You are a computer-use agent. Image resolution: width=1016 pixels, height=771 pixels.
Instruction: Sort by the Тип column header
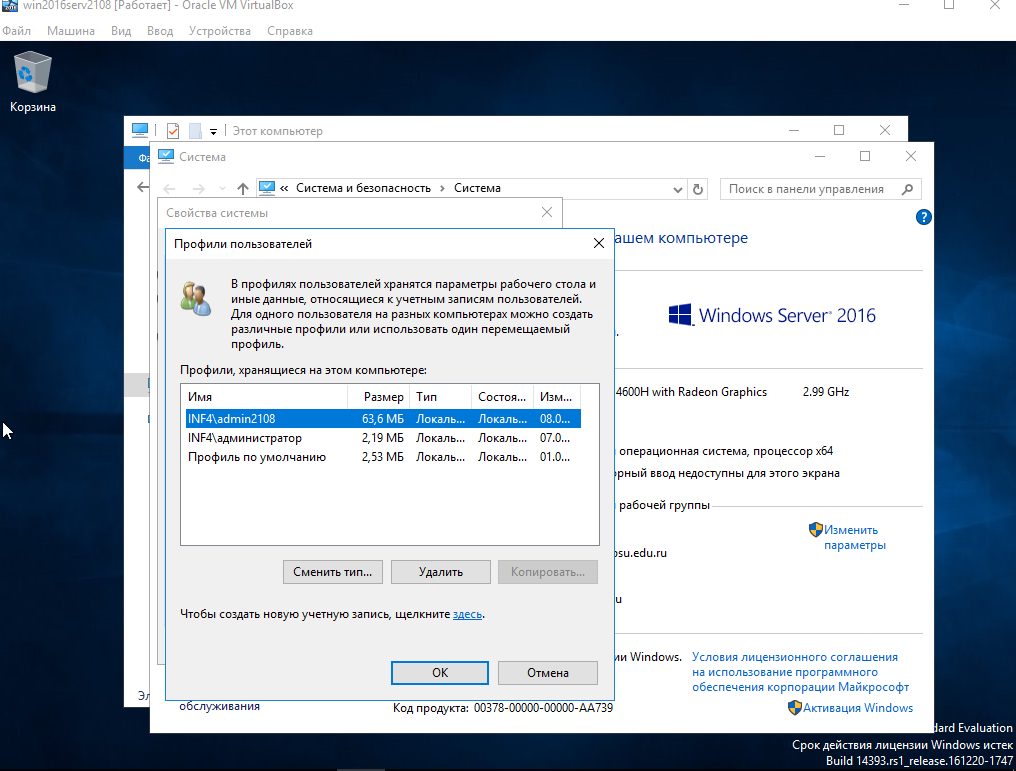point(441,397)
